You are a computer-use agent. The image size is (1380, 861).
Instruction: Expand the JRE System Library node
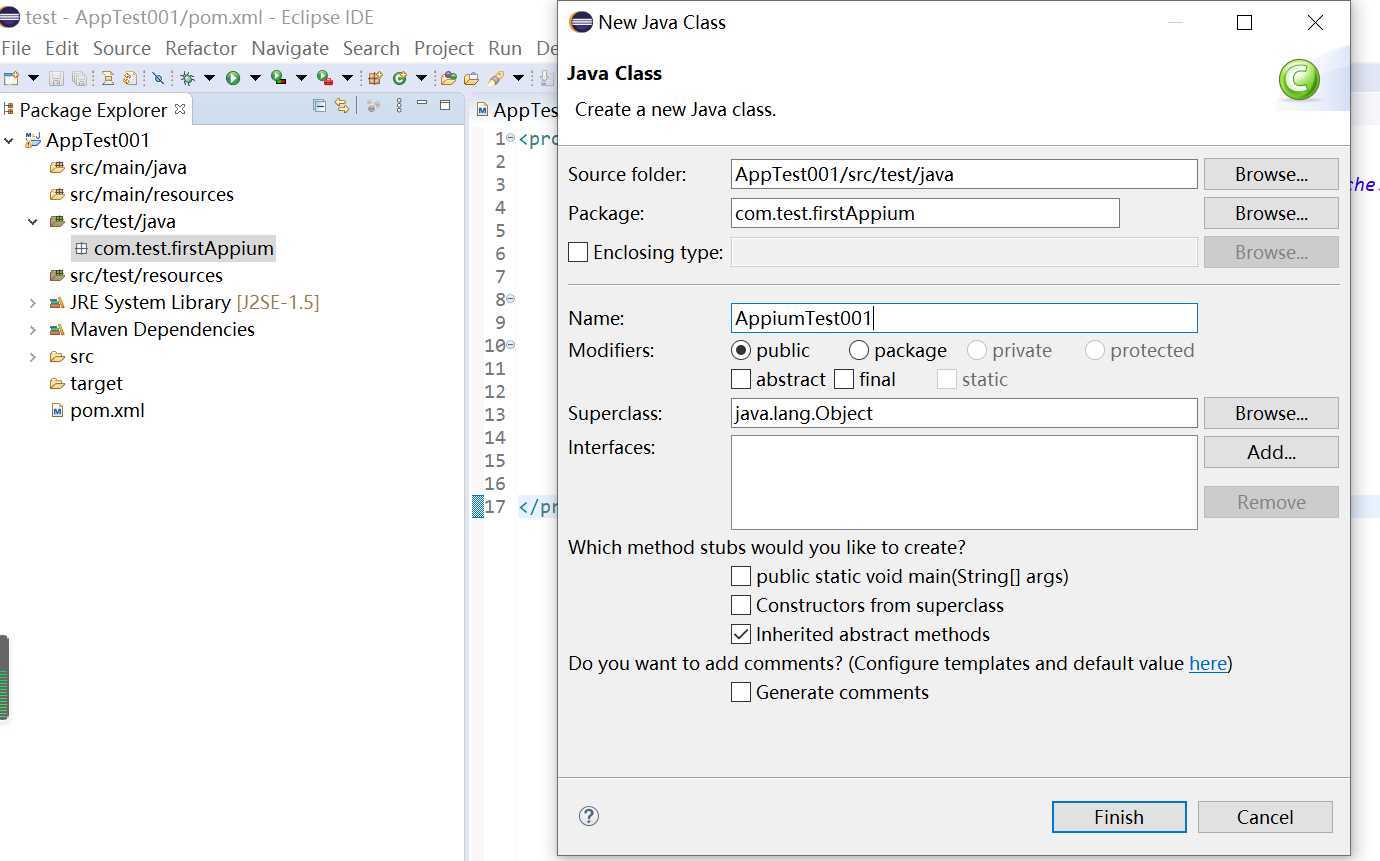[x=33, y=302]
